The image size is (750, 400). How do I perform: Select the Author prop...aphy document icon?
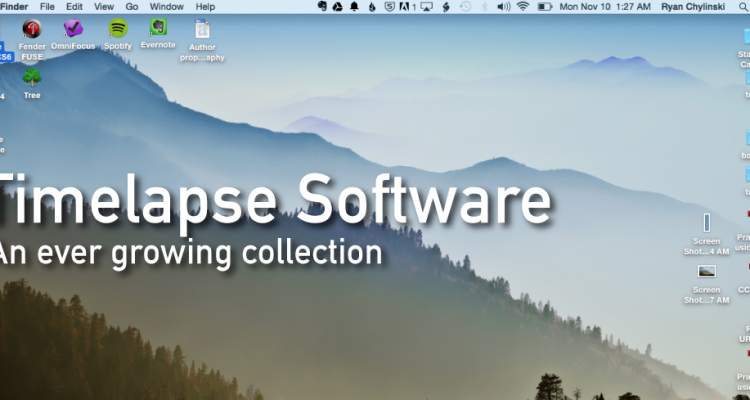tap(202, 29)
